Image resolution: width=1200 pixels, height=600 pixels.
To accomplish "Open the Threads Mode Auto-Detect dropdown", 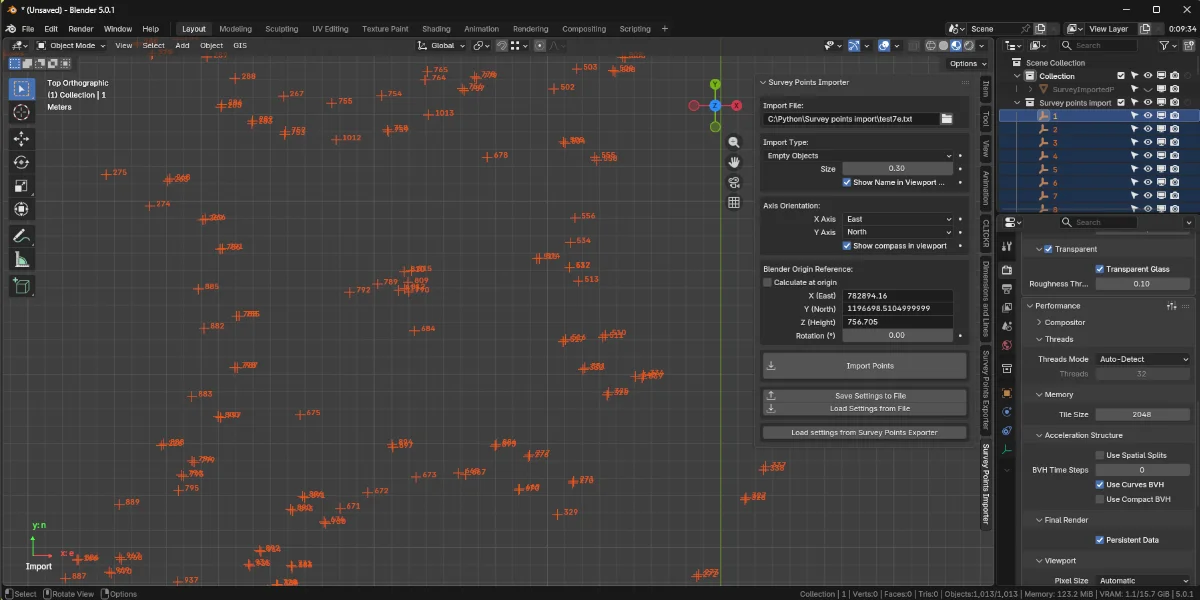I will (x=1141, y=358).
